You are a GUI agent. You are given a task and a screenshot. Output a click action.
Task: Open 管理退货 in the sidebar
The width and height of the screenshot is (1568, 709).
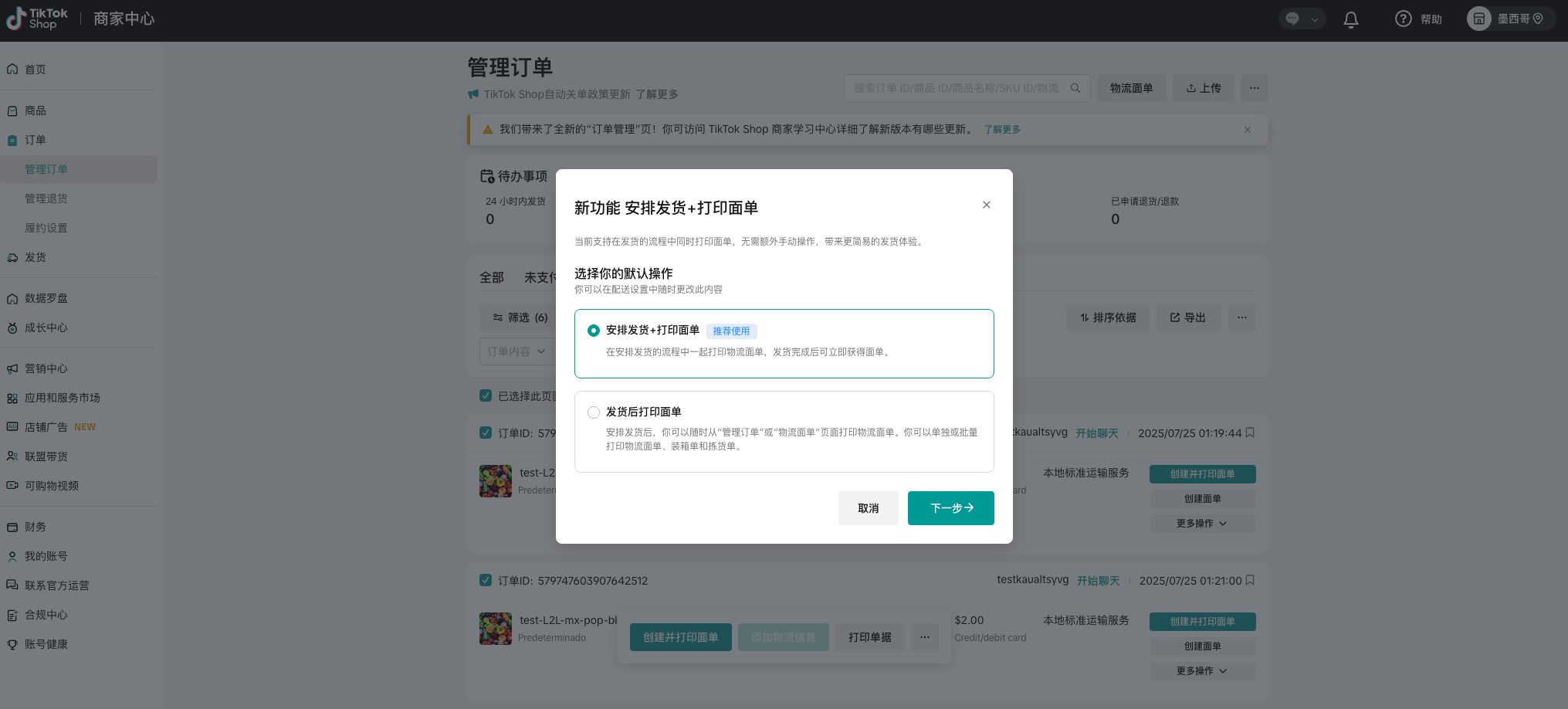[x=46, y=198]
